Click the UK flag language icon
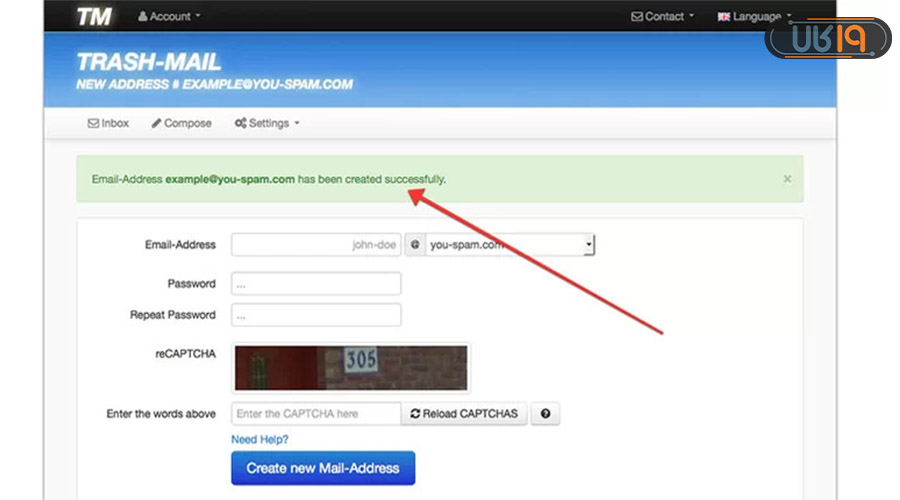Screen dimensions: 900x500 click(724, 17)
